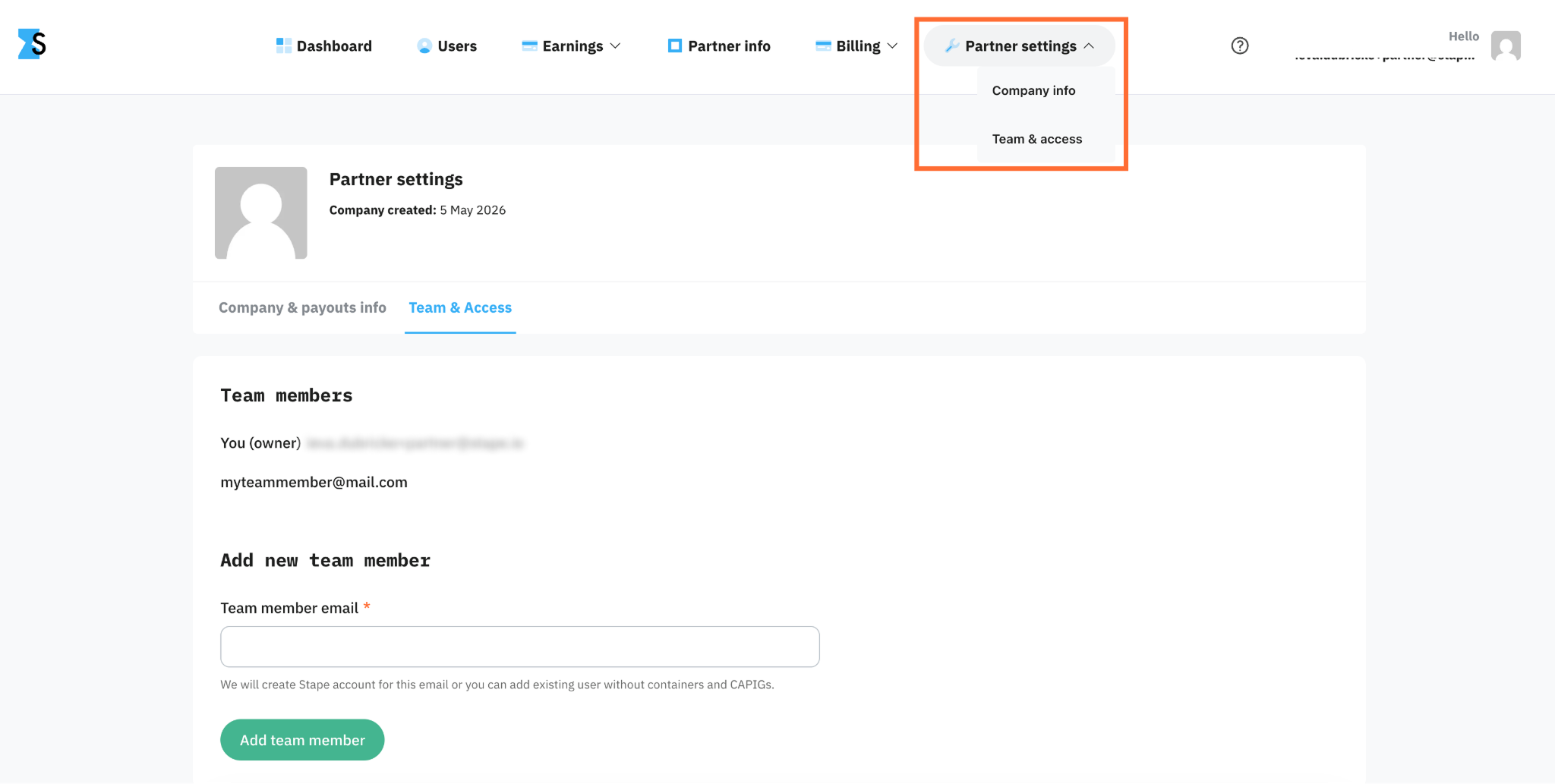The width and height of the screenshot is (1555, 784).
Task: Select Team & access from dropdown
Action: (x=1036, y=139)
